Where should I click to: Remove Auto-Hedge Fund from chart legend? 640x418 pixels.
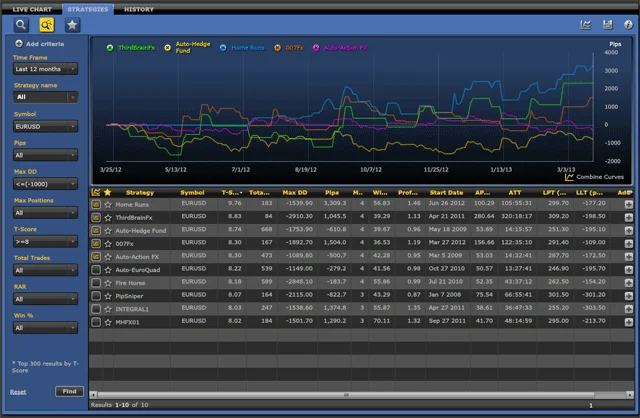(167, 48)
